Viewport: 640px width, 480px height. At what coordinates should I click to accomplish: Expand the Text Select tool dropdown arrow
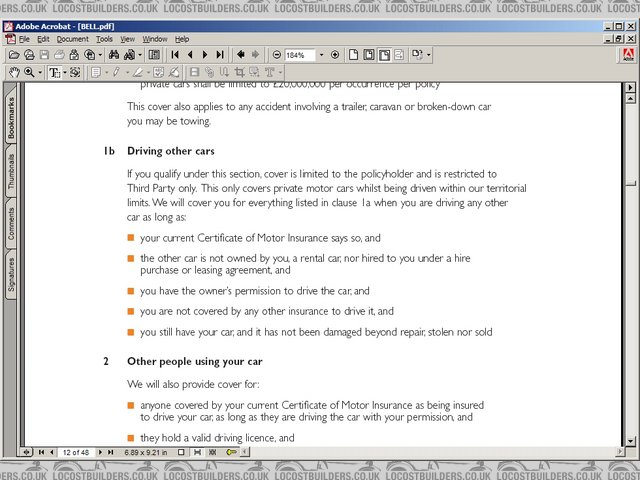pyautogui.click(x=63, y=72)
